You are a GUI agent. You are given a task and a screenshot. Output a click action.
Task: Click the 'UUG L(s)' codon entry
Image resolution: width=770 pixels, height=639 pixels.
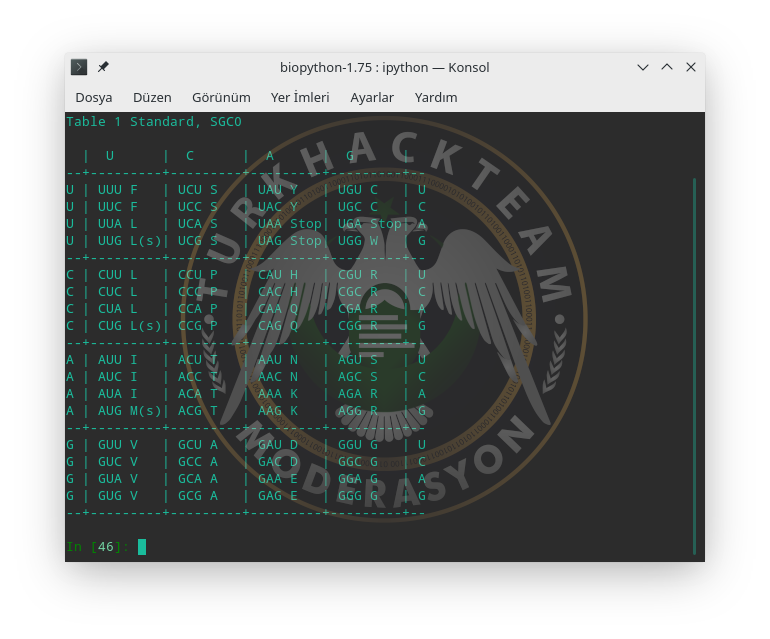click(130, 241)
